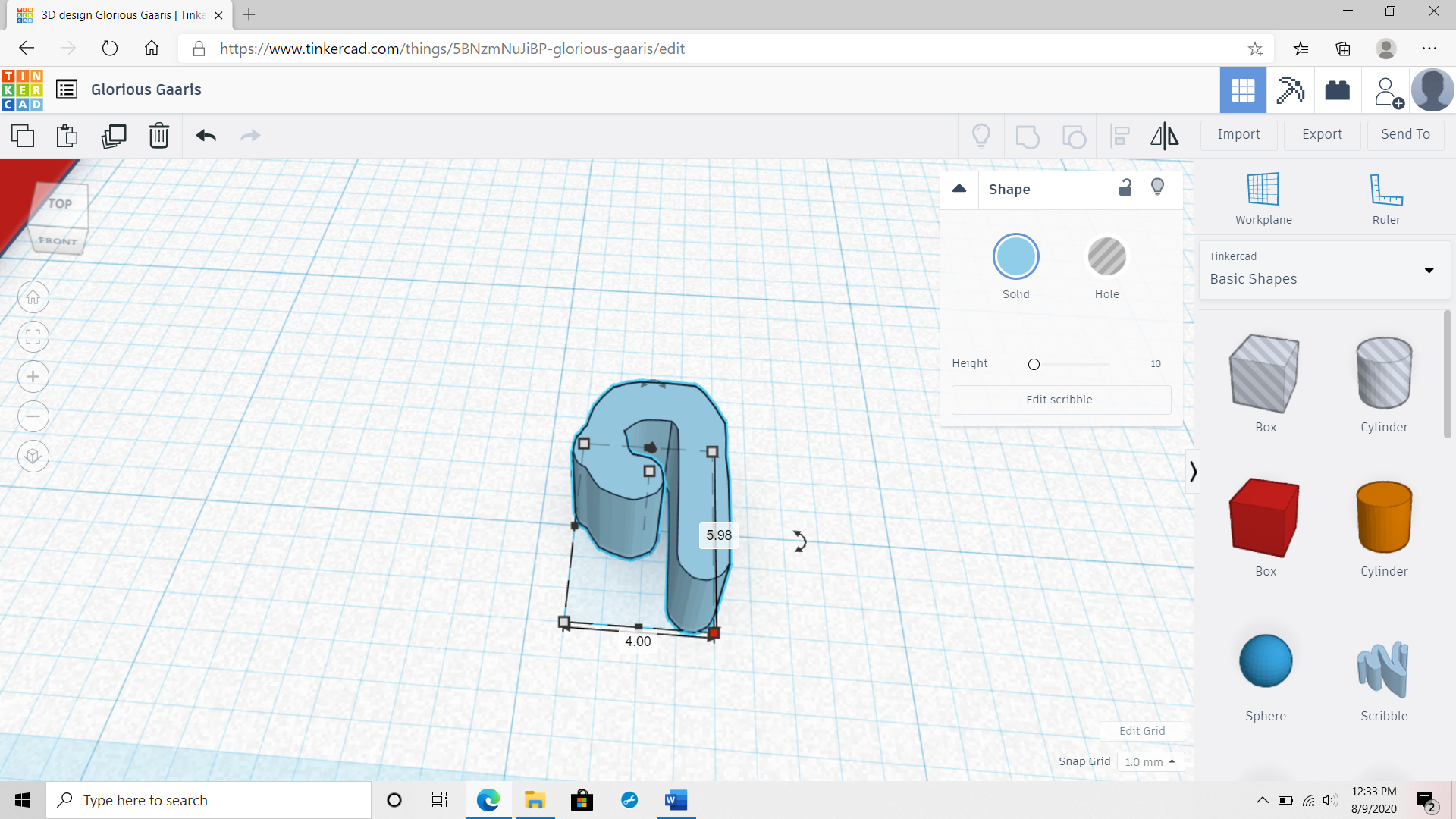Click the Glorious Gaaris design name
Image resolution: width=1456 pixels, height=819 pixels.
pos(146,89)
